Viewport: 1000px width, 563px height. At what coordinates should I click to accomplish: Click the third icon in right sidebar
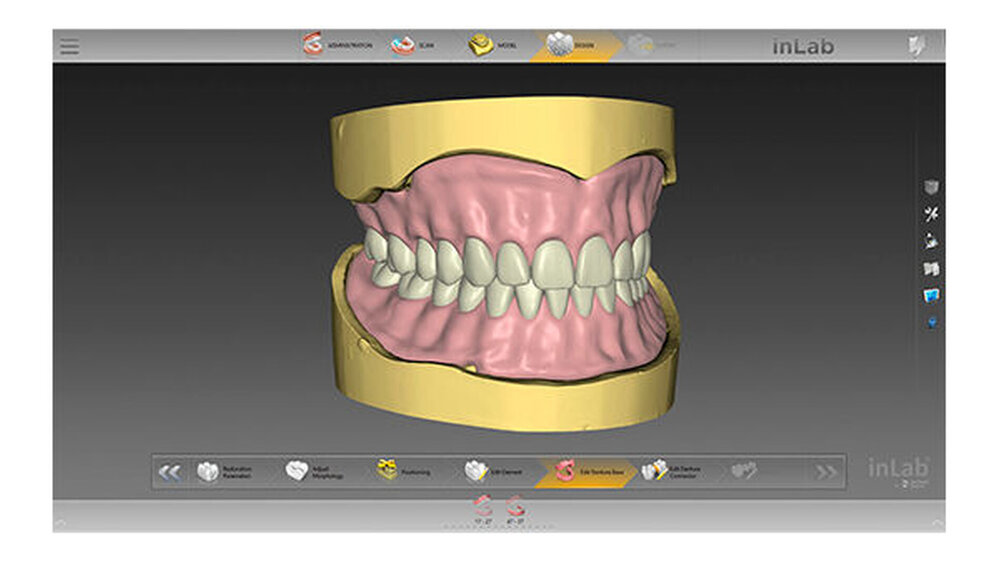coord(932,241)
